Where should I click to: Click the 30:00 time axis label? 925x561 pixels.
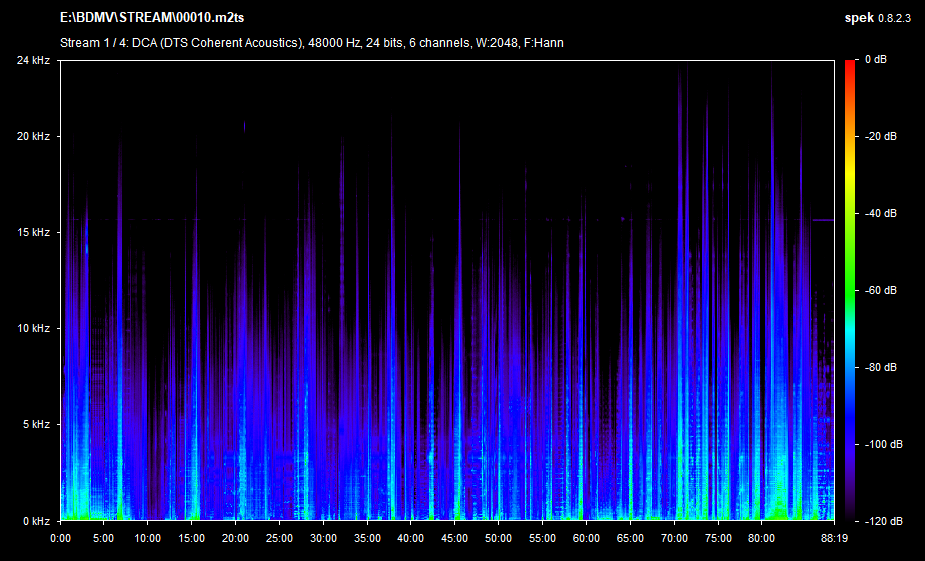(x=323, y=537)
